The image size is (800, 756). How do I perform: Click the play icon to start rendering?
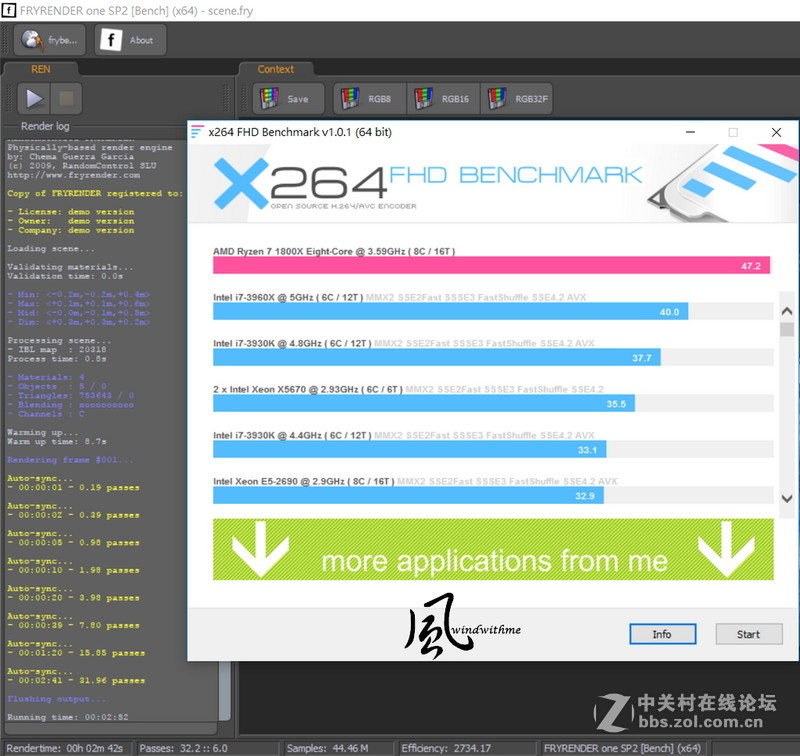(32, 98)
